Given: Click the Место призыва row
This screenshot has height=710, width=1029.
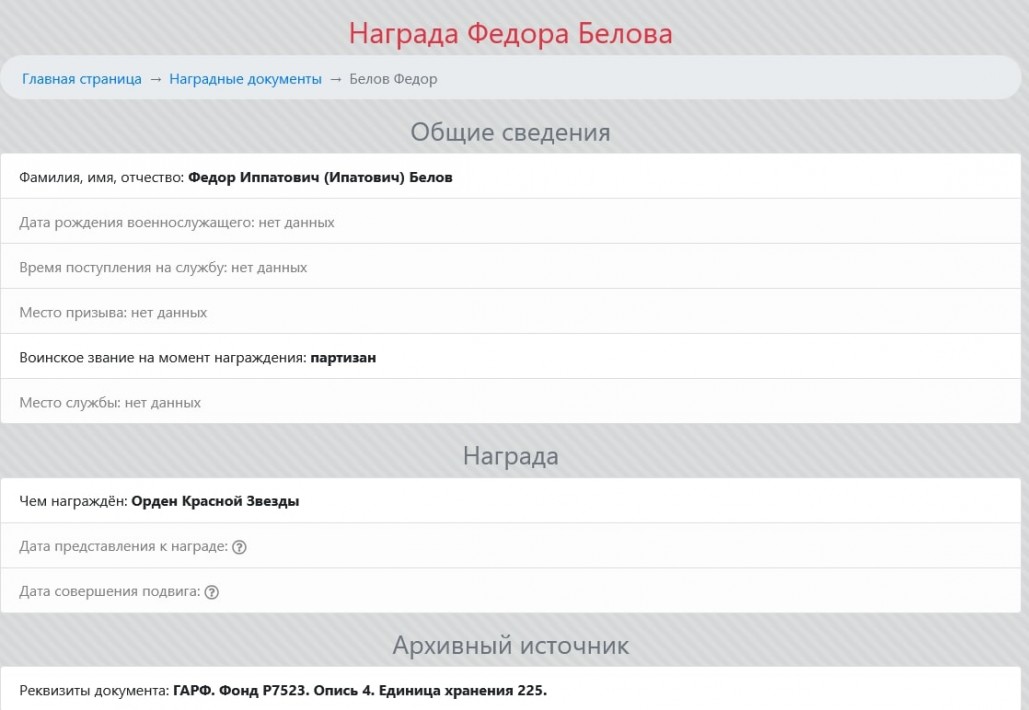Looking at the screenshot, I should pyautogui.click(x=113, y=312).
